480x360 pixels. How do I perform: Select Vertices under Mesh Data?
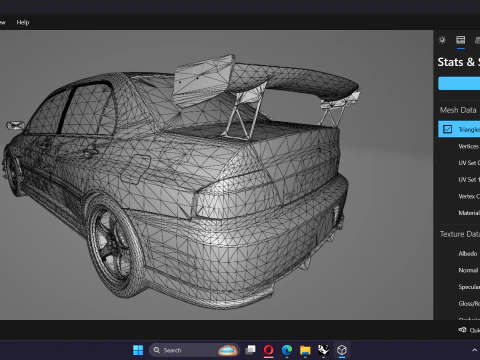(x=469, y=146)
